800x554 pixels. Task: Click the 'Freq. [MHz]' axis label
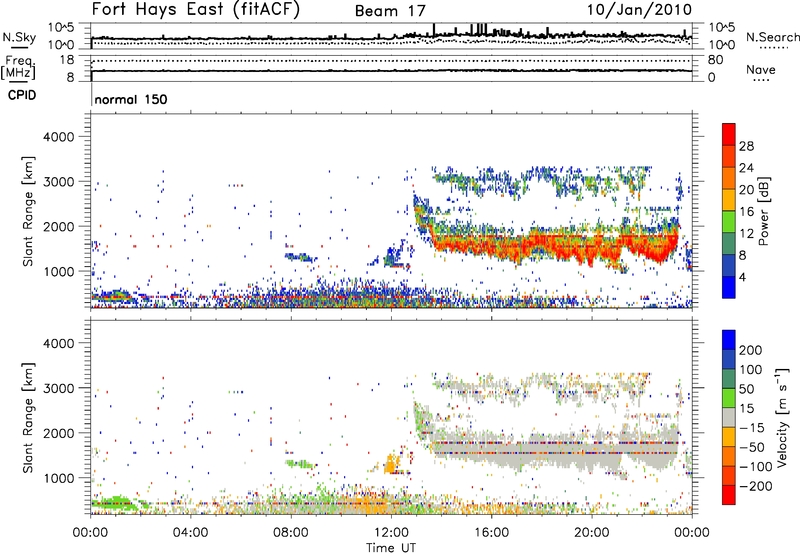pyautogui.click(x=18, y=67)
